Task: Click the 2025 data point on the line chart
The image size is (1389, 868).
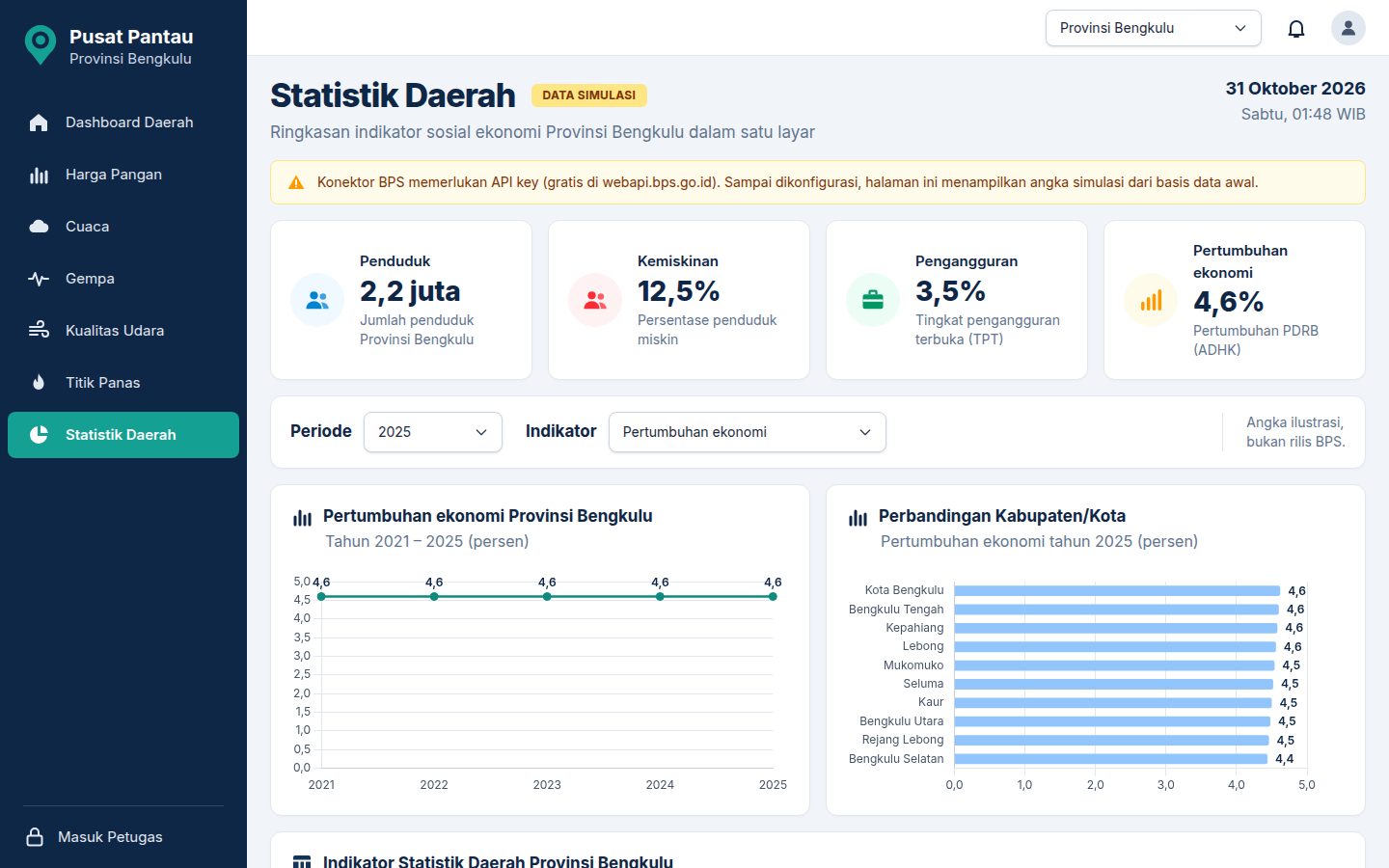Action: pos(773,597)
